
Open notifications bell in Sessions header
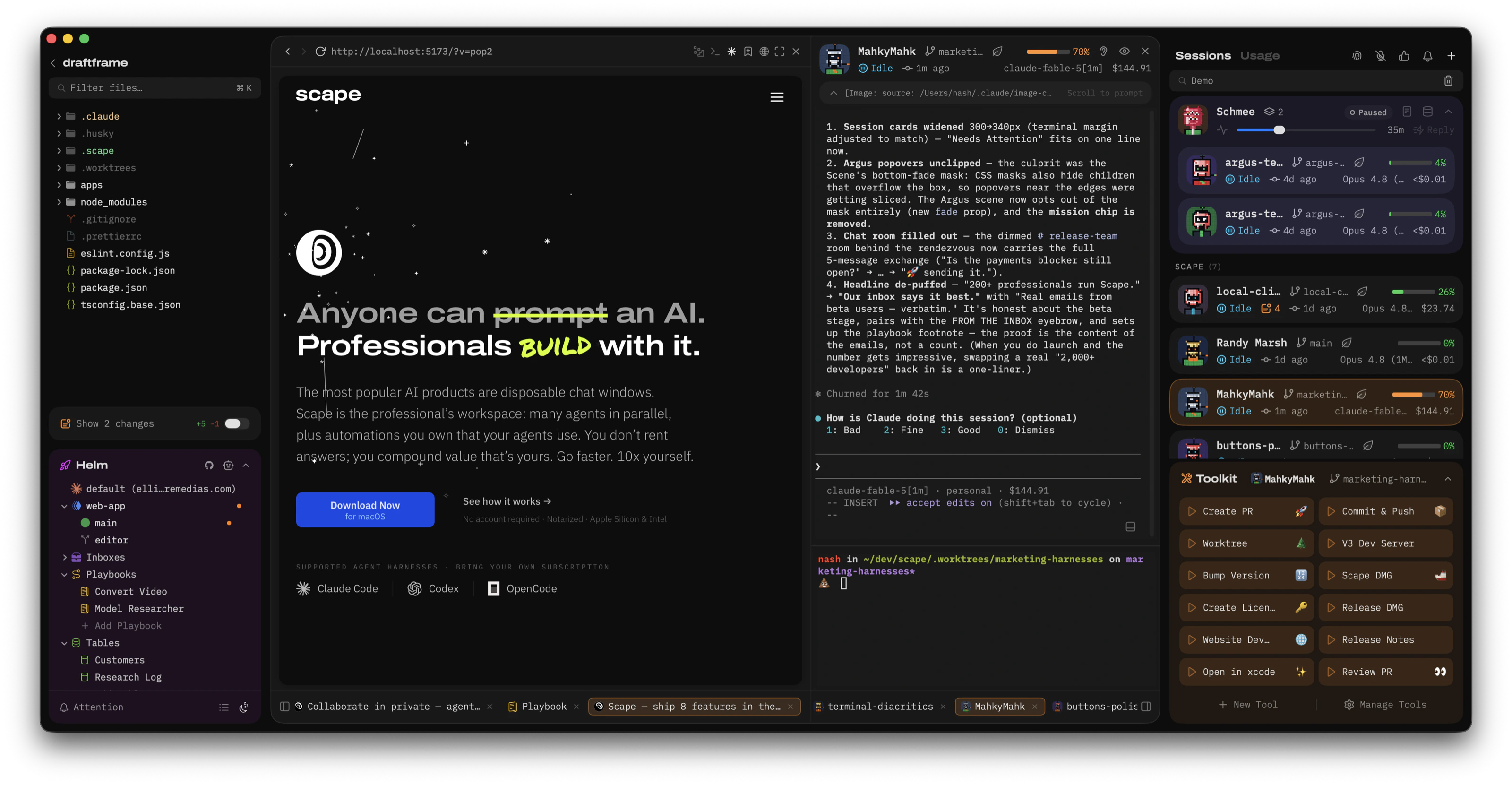point(1427,56)
